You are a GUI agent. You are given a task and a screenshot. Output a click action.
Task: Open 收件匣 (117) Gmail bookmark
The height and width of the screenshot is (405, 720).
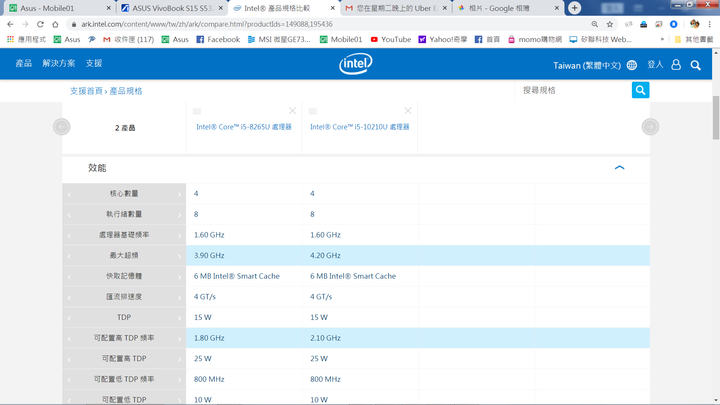[129, 39]
